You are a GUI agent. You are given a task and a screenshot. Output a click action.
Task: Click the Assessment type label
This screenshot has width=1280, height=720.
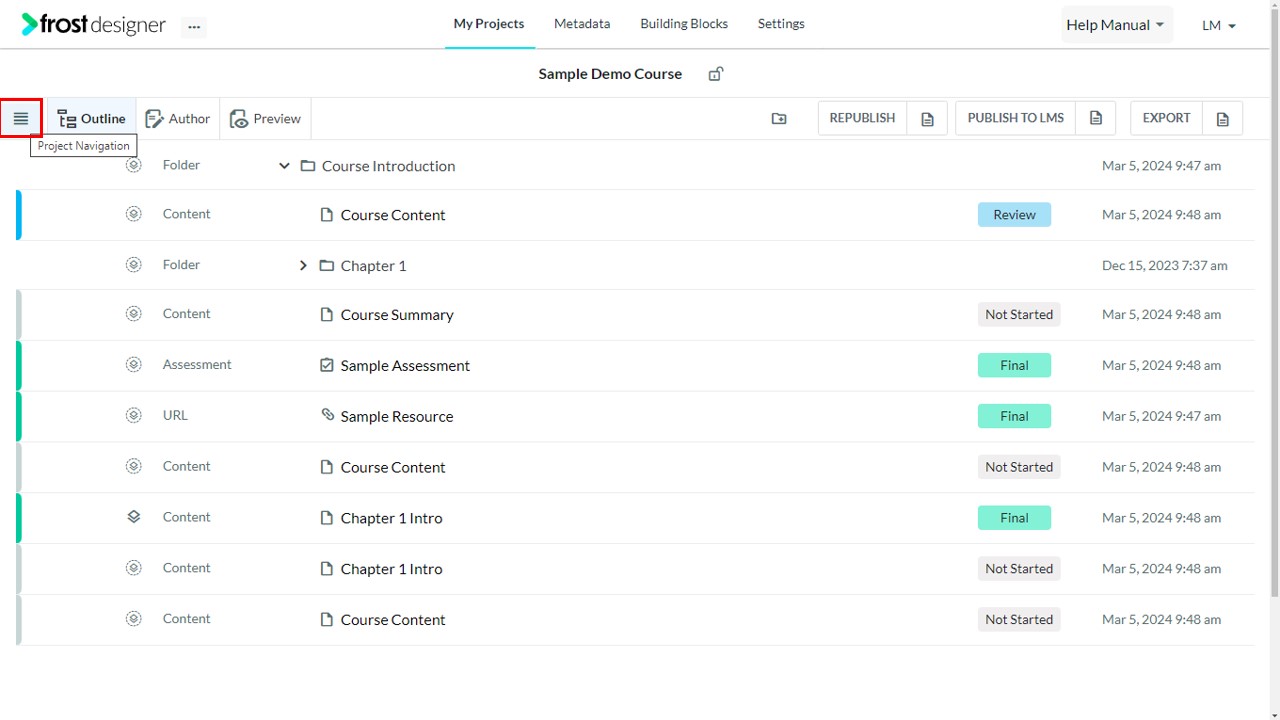click(197, 365)
